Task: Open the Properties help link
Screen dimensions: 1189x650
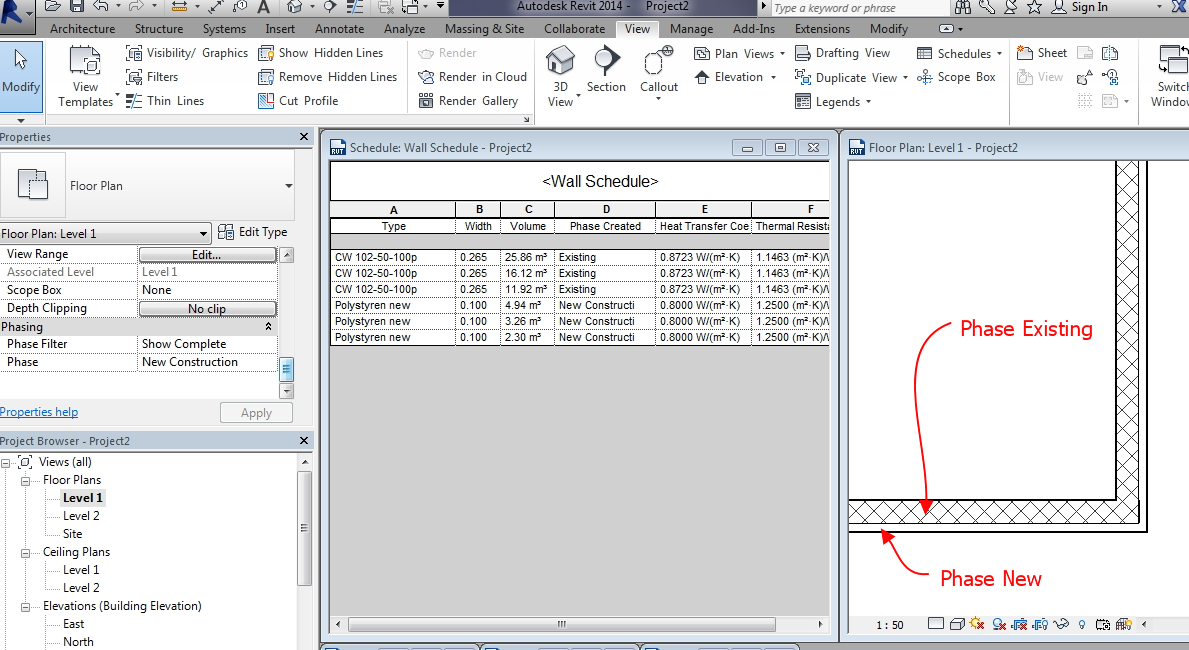Action: (x=39, y=412)
